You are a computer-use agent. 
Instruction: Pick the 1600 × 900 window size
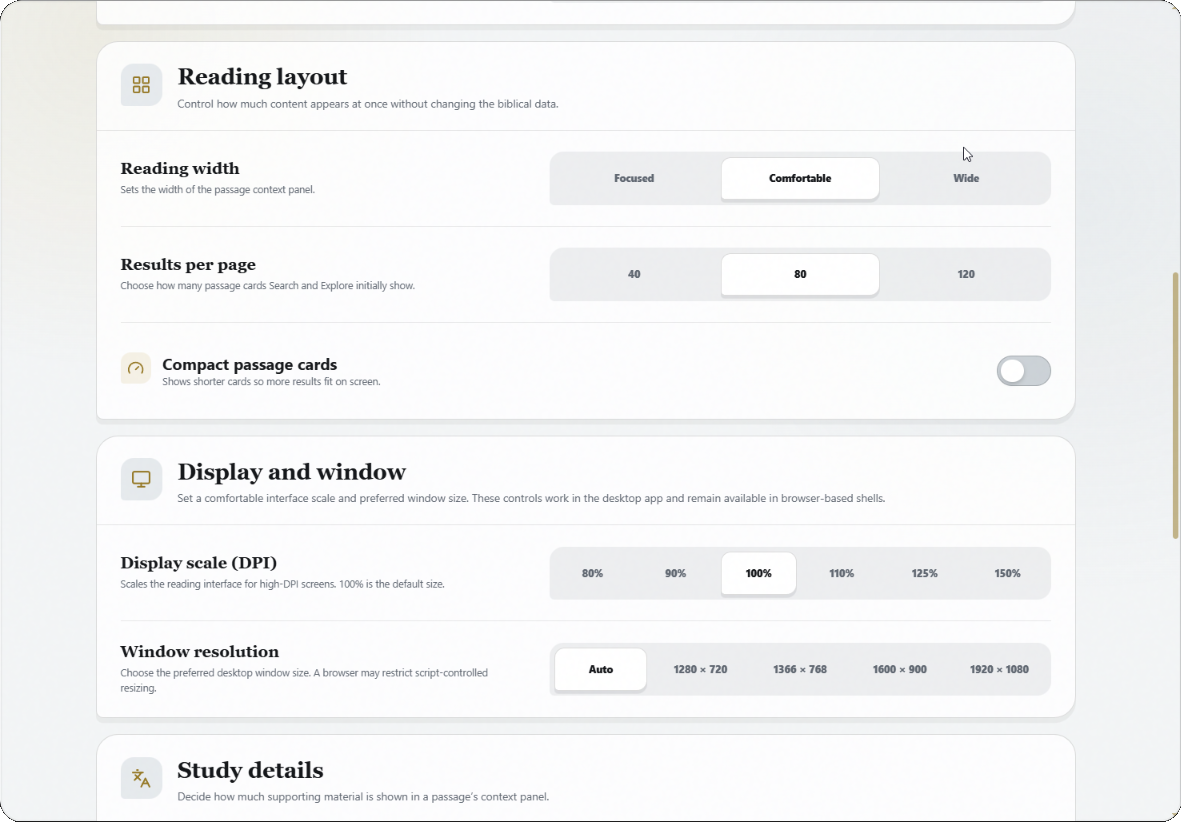pyautogui.click(x=899, y=669)
